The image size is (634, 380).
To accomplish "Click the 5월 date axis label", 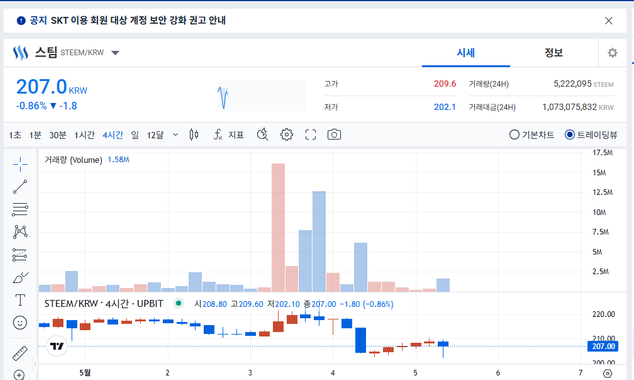I will click(85, 373).
